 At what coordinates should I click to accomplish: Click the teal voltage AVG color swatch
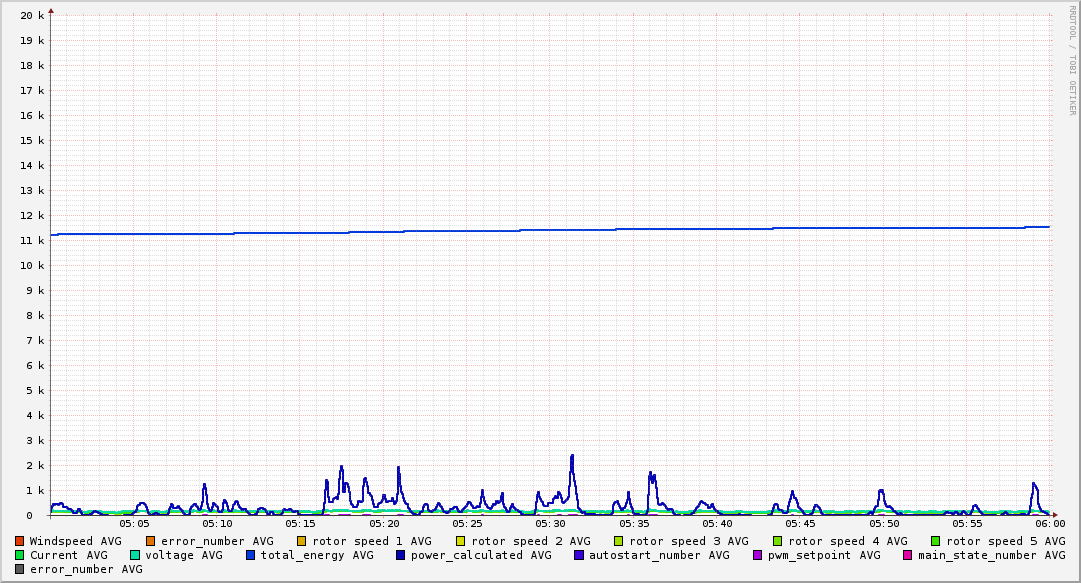click(x=135, y=555)
